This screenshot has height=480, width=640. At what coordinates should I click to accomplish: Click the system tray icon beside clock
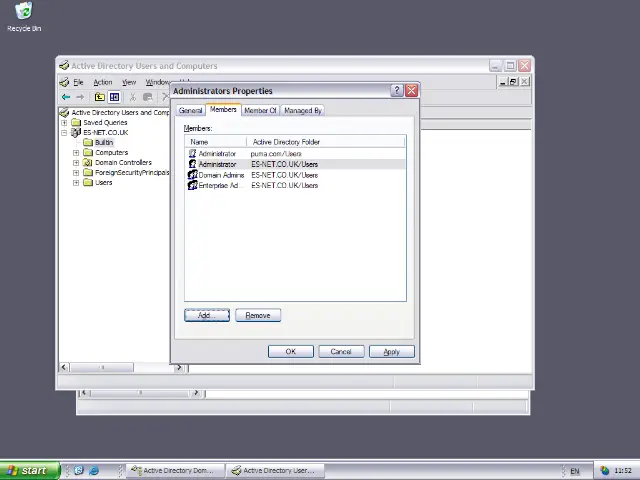tap(604, 471)
